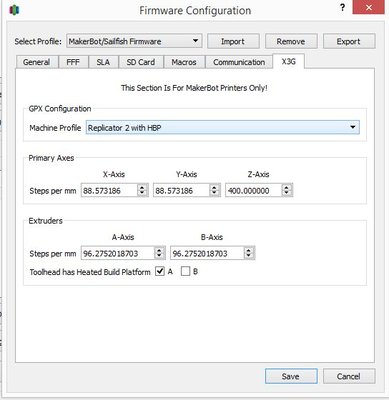The image size is (389, 400).
Task: Switch to the General tab
Action: [x=37, y=62]
